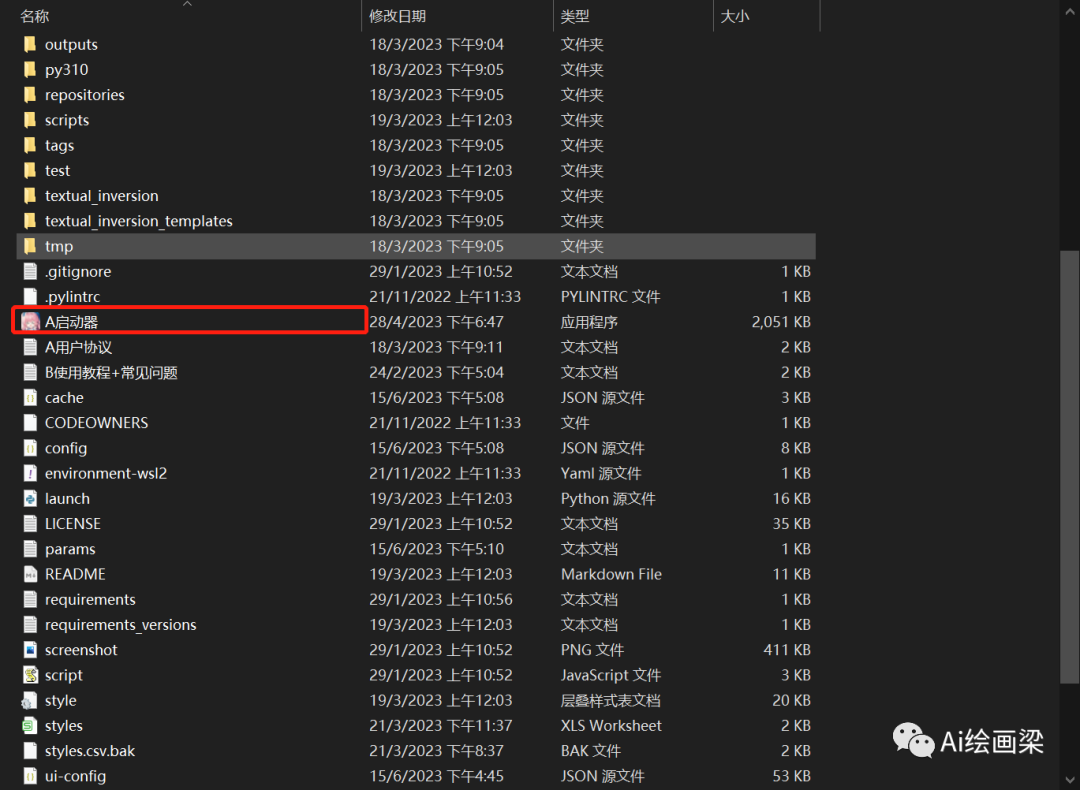Viewport: 1080px width, 790px height.
Task: Click the 应用程序 type cell
Action: (589, 322)
